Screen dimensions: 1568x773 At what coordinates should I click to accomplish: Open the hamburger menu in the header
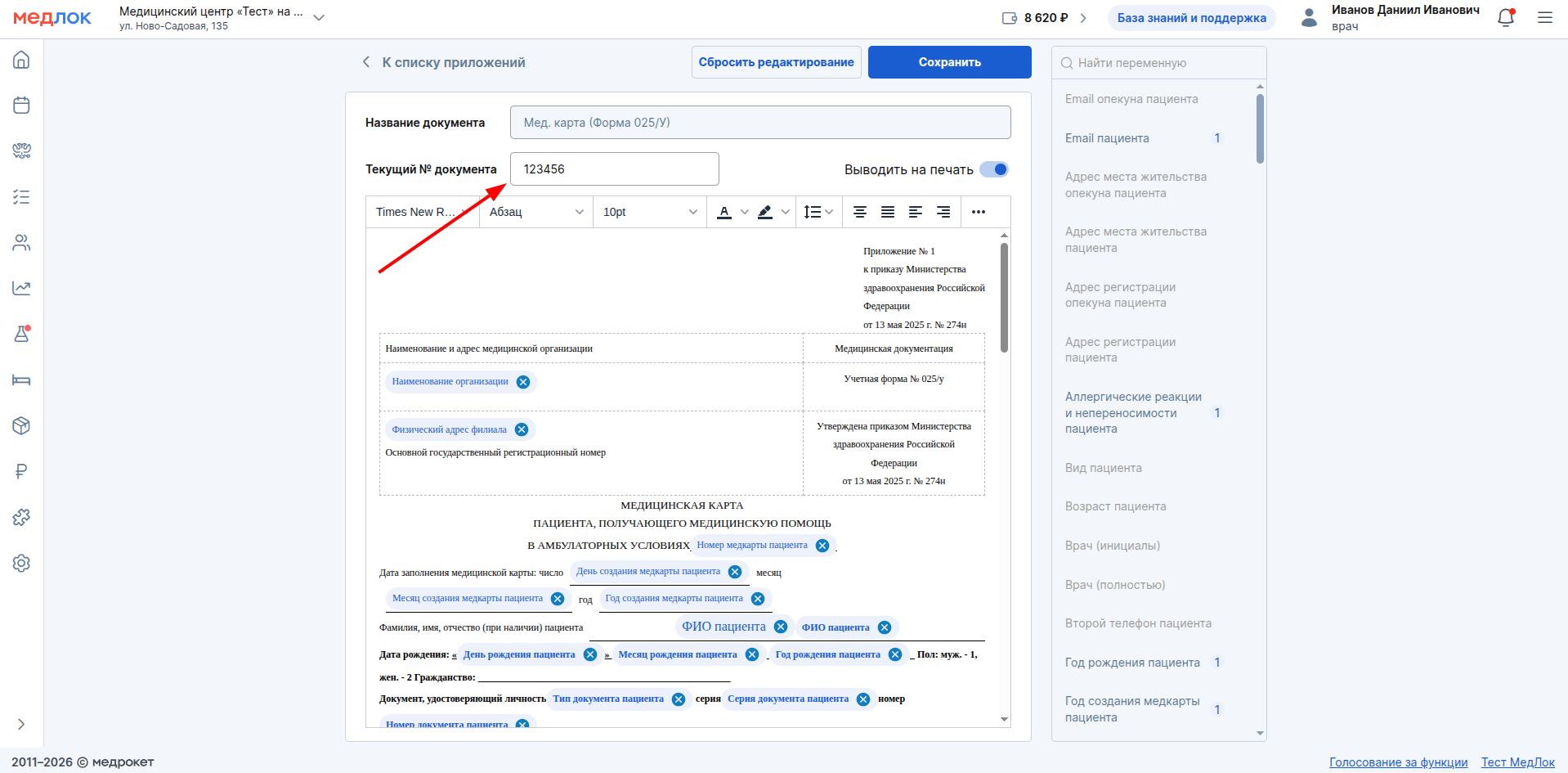point(1544,18)
